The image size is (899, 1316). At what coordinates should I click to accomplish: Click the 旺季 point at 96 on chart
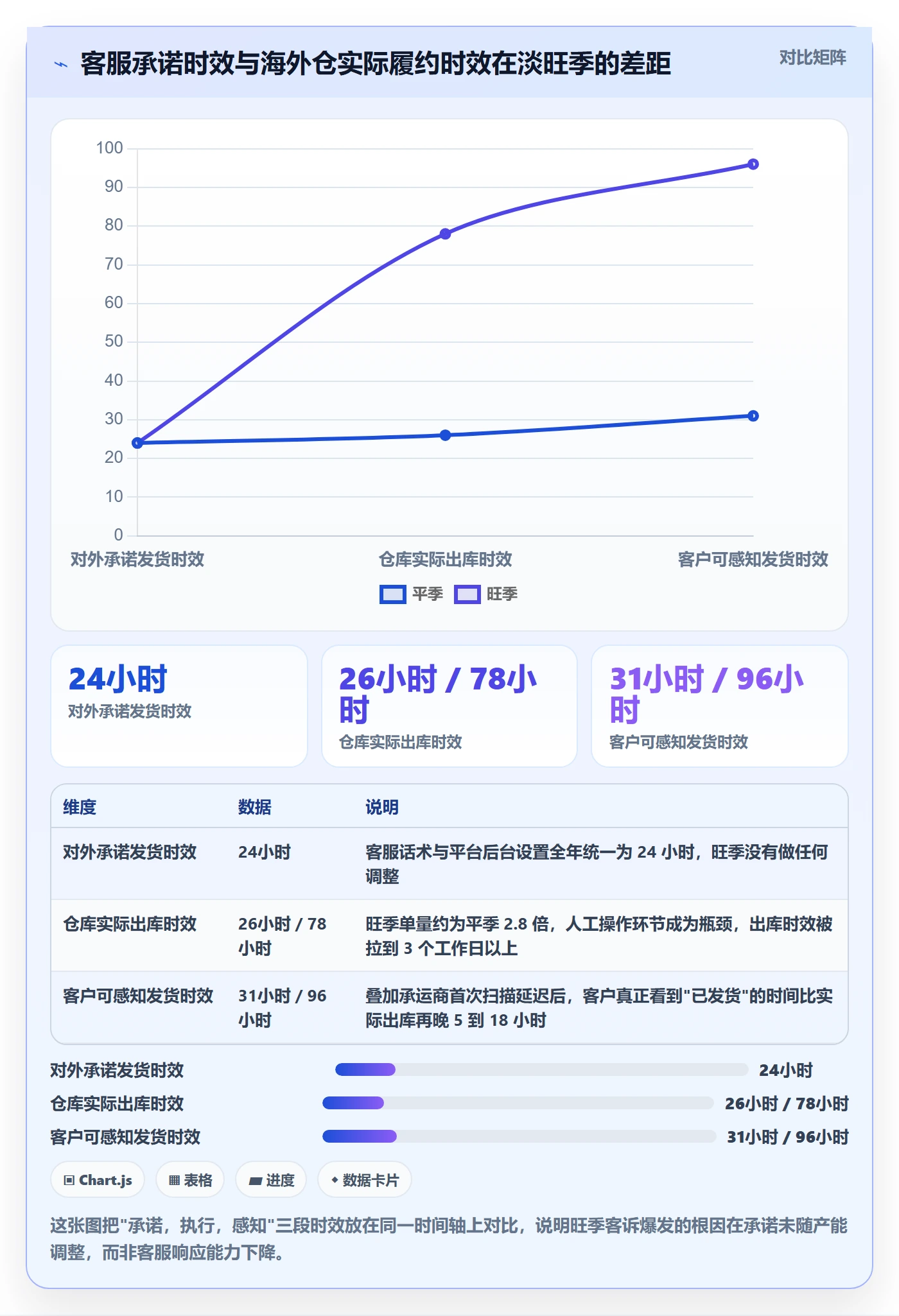pyautogui.click(x=753, y=164)
